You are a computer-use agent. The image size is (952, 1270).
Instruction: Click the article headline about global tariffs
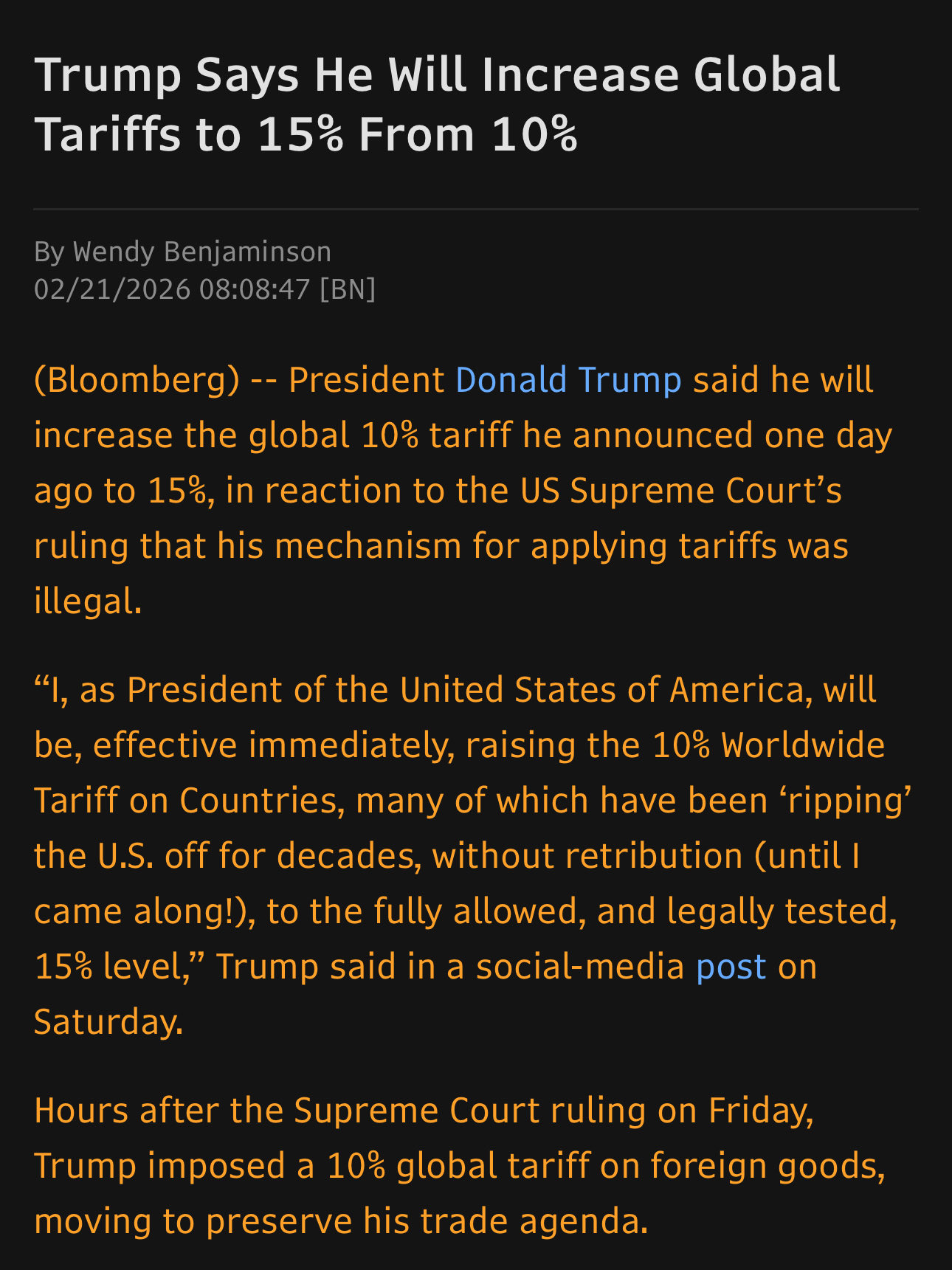(x=437, y=104)
